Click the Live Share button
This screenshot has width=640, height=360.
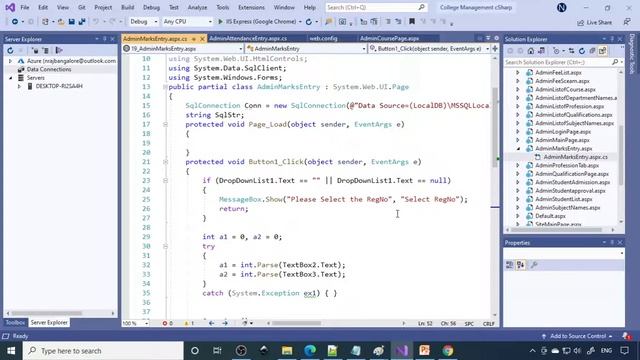pos(594,22)
